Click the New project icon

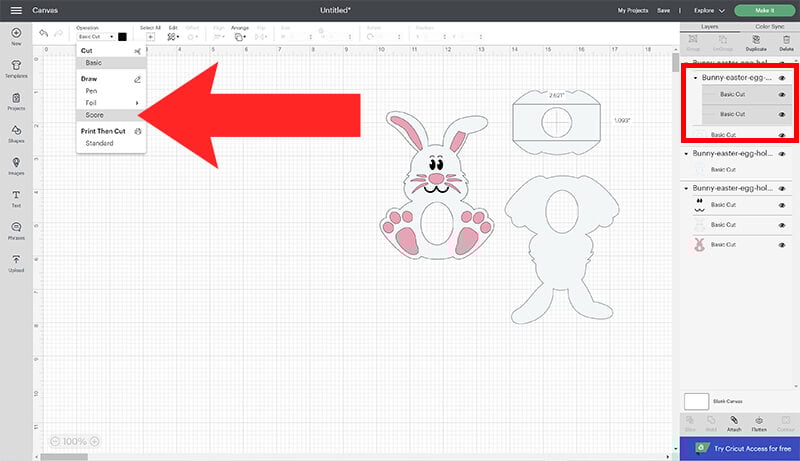pos(16,33)
